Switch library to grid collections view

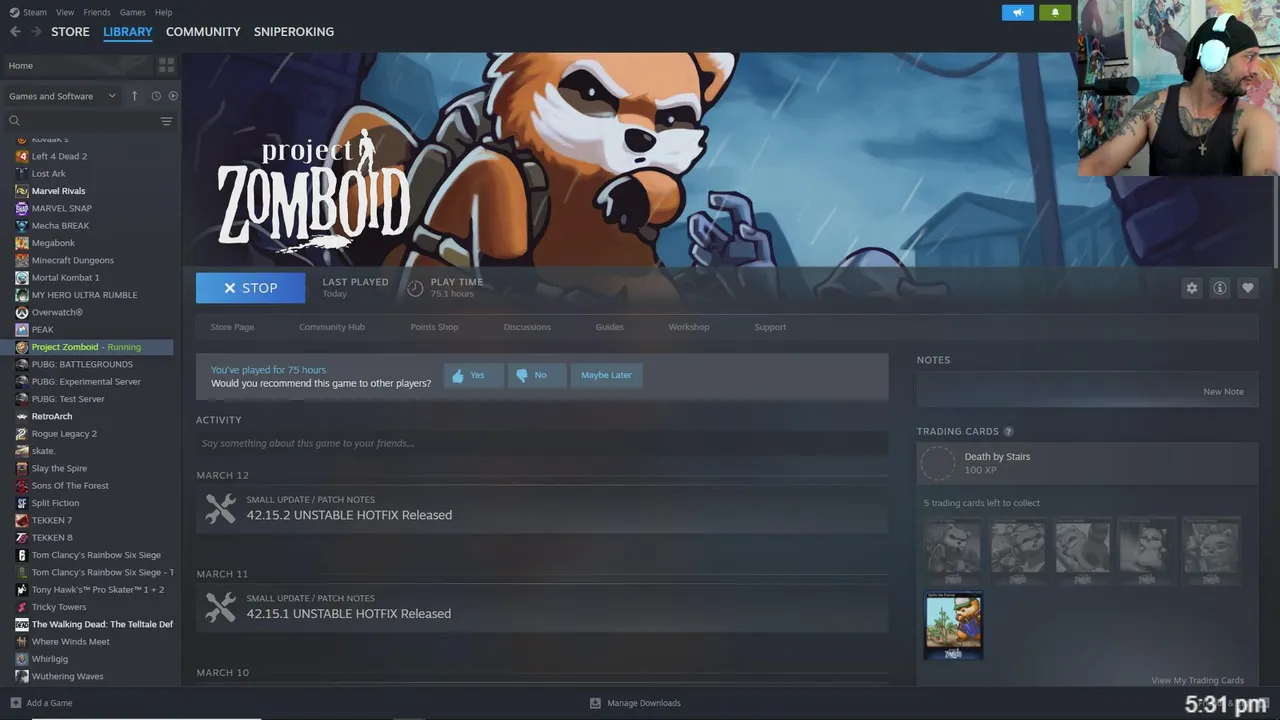click(x=166, y=65)
